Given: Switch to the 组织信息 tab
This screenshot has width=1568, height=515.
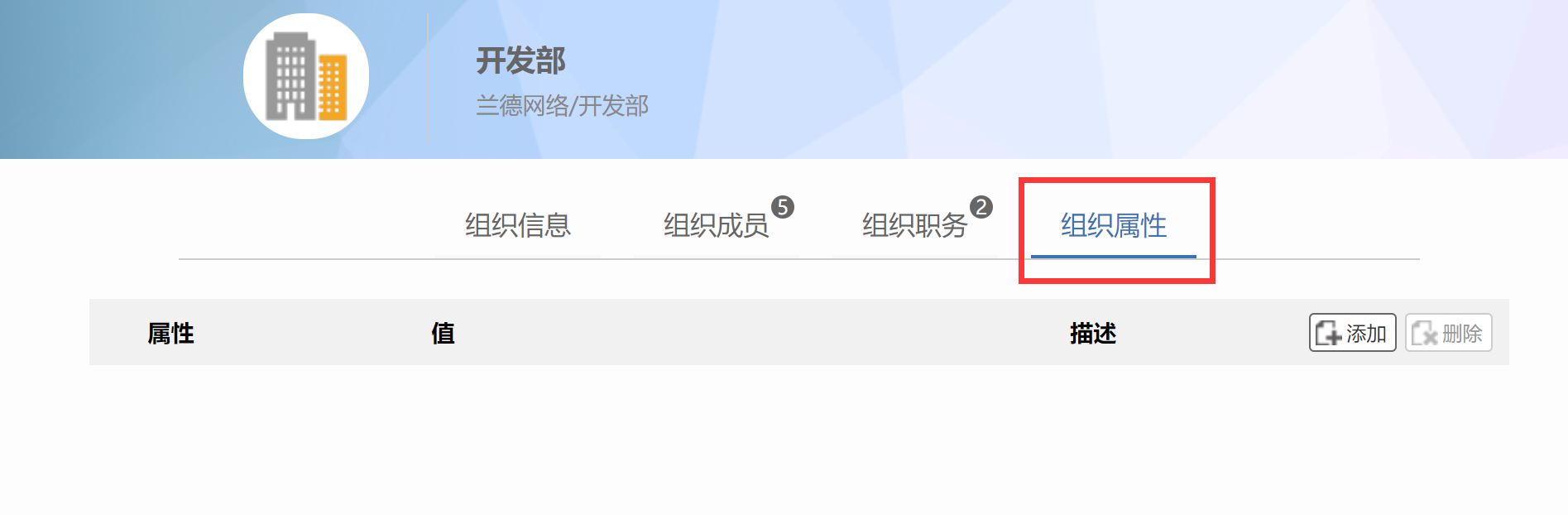Looking at the screenshot, I should 518,225.
